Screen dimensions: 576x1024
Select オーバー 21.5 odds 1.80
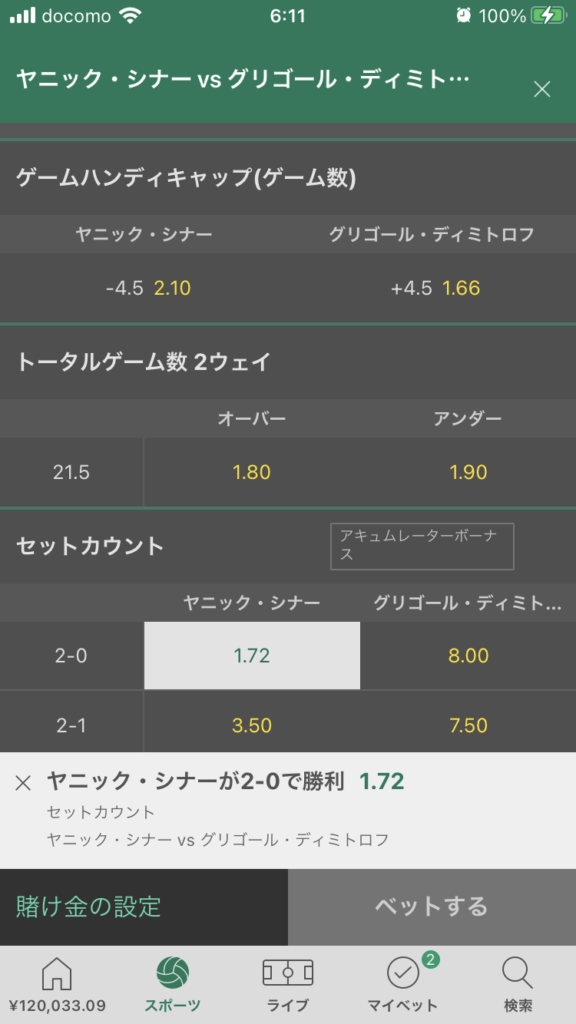click(252, 472)
